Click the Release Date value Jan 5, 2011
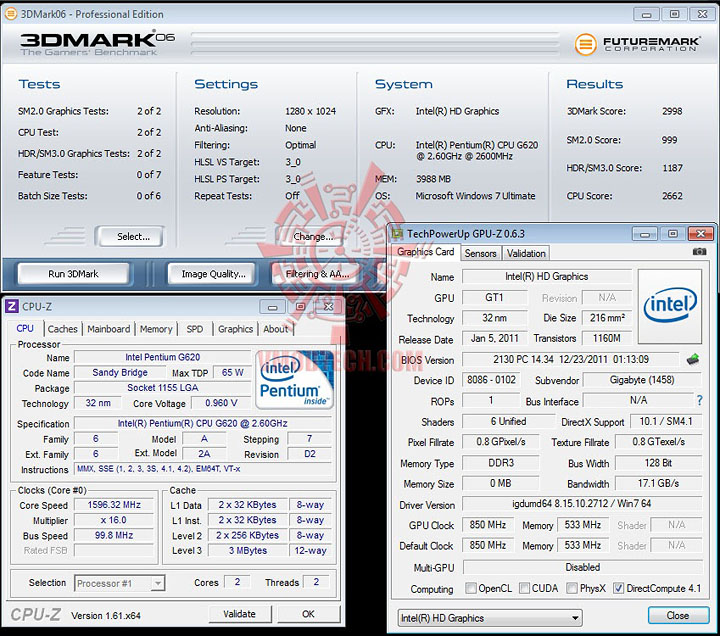The width and height of the screenshot is (720, 636). point(495,338)
